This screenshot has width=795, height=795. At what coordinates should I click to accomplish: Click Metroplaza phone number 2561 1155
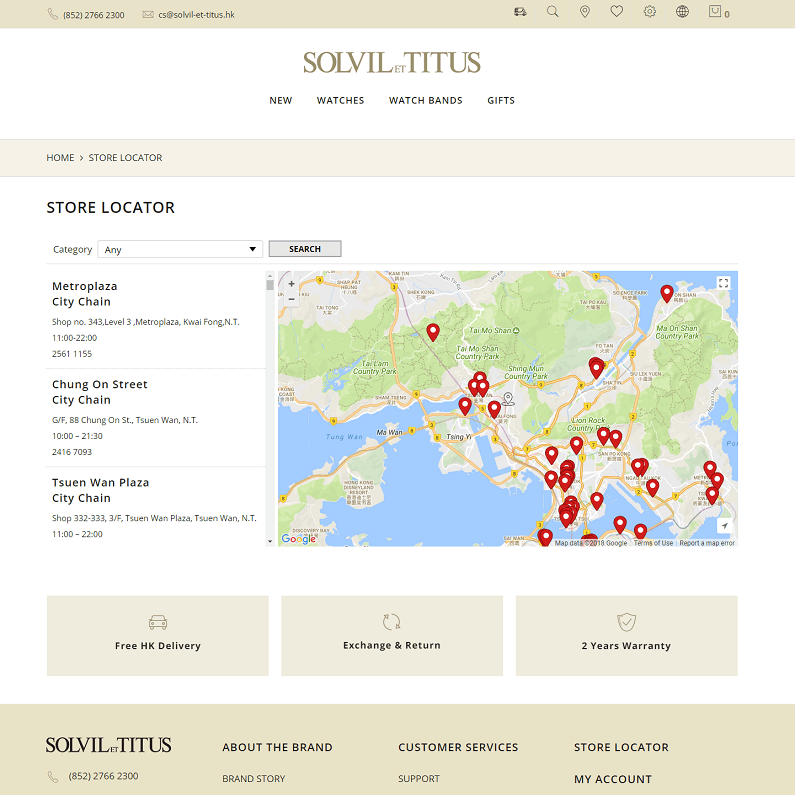point(71,353)
